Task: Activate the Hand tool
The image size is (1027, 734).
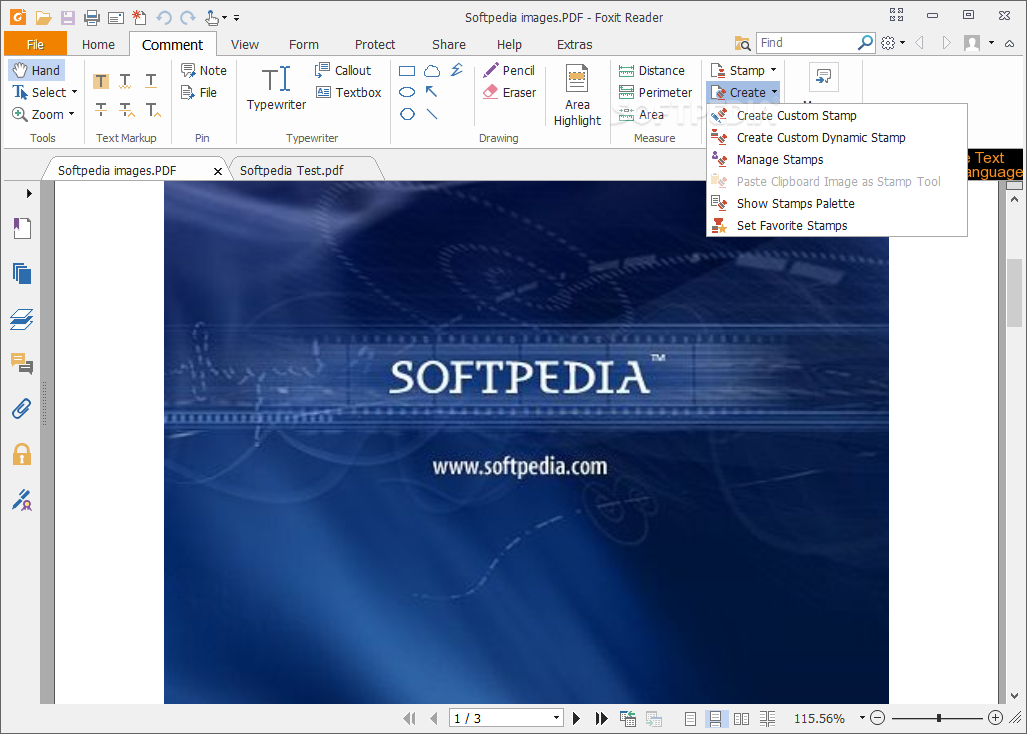Action: point(37,70)
